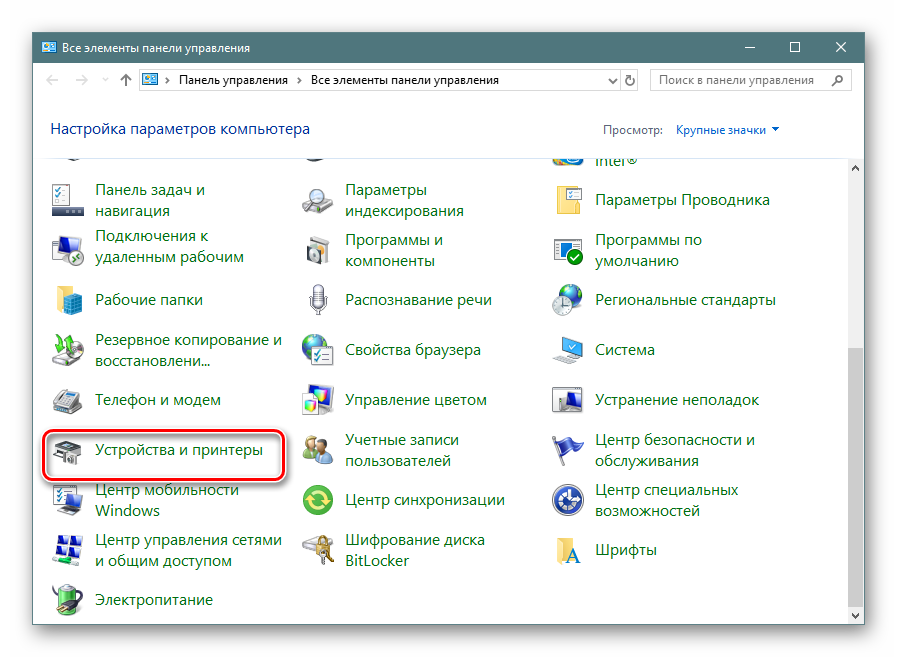Select Все элементы панели управления breadcrumb
The image size is (897, 657).
[x=404, y=80]
